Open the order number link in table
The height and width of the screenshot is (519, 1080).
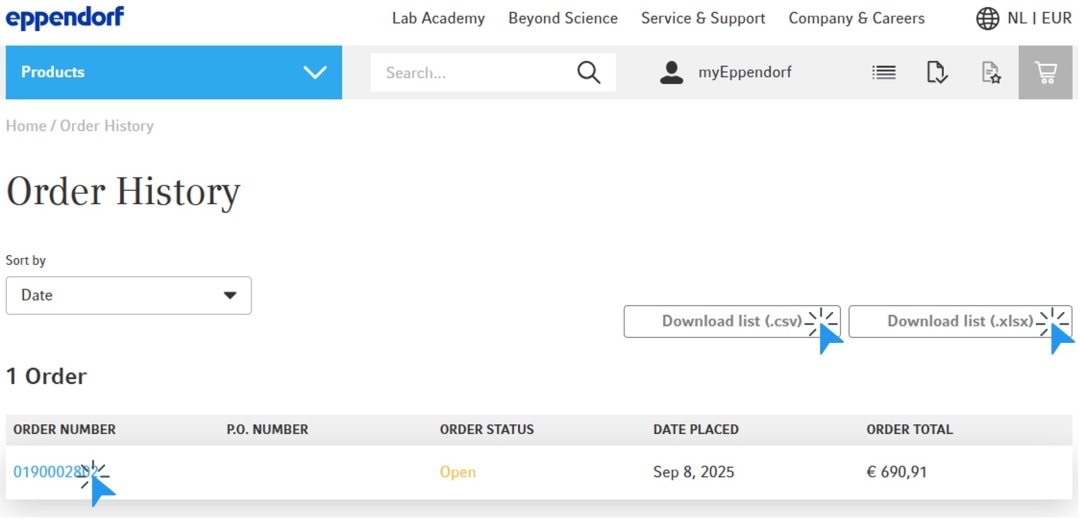click(50, 472)
